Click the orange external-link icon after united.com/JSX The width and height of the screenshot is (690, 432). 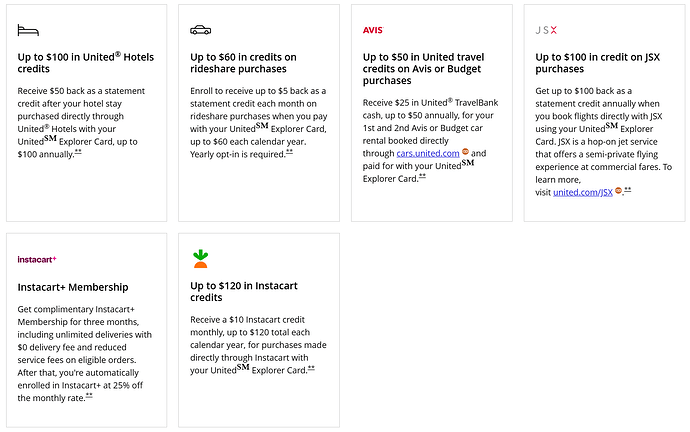[x=619, y=191]
